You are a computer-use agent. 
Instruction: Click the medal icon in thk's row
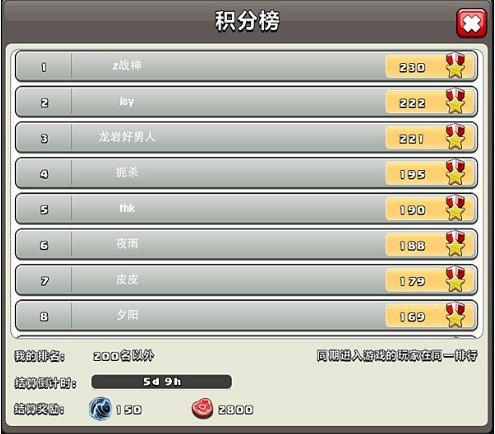pos(455,208)
